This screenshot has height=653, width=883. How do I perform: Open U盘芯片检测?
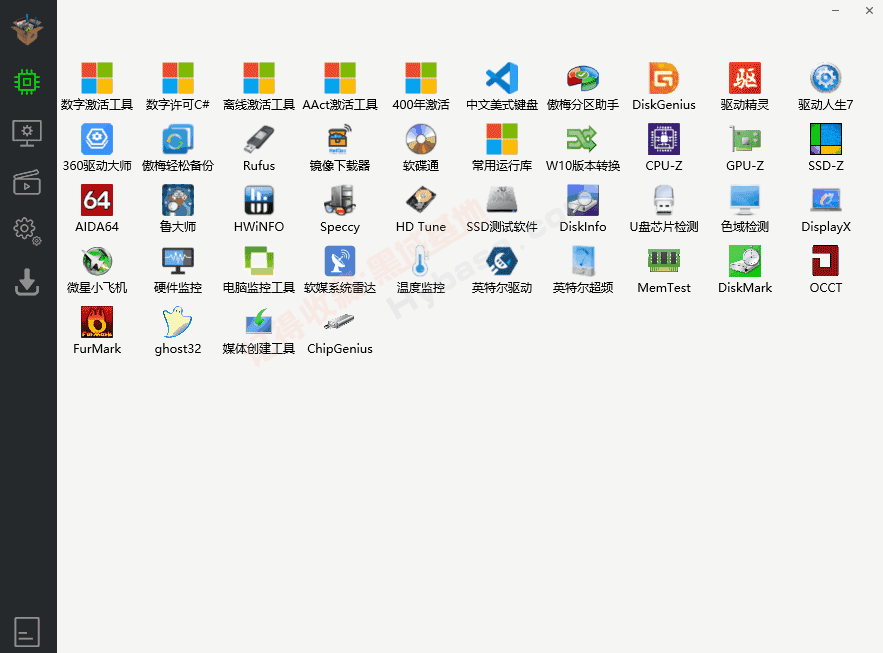(664, 209)
